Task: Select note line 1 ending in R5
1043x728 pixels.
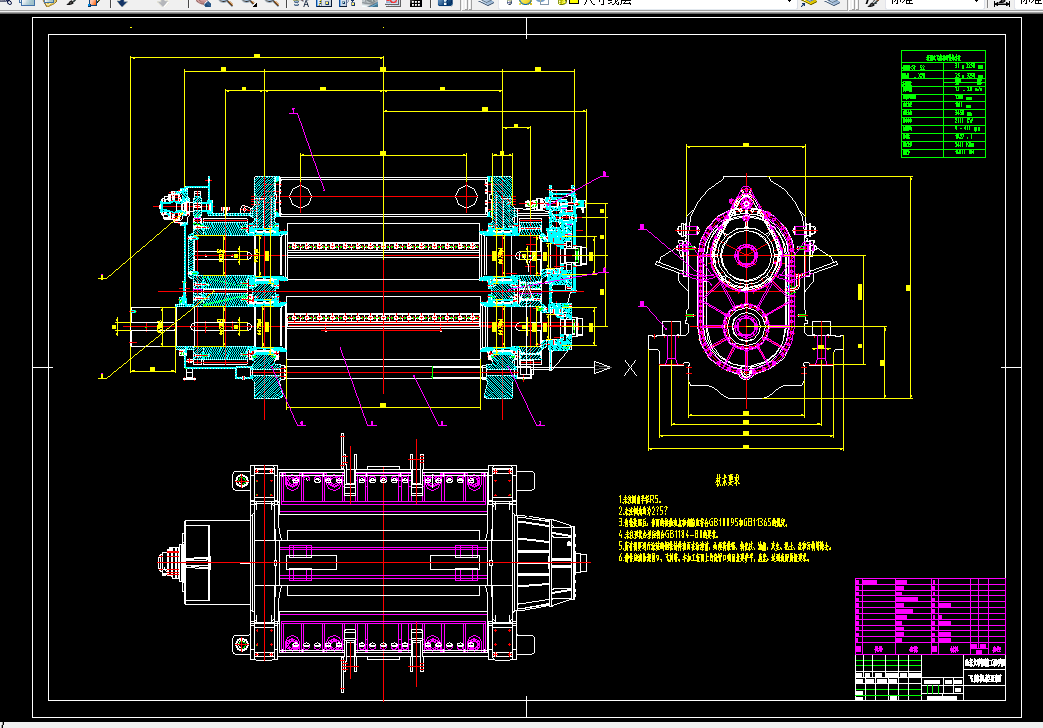Action: [639, 500]
